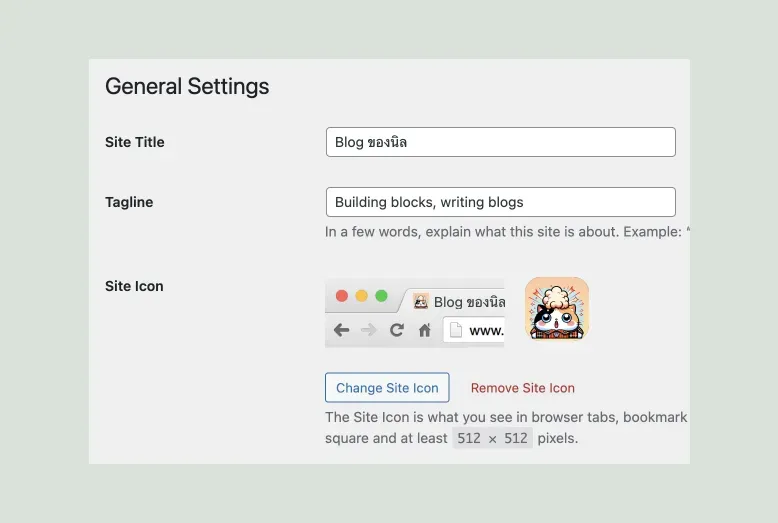
Task: Focus the Site Title text field
Action: coord(500,142)
